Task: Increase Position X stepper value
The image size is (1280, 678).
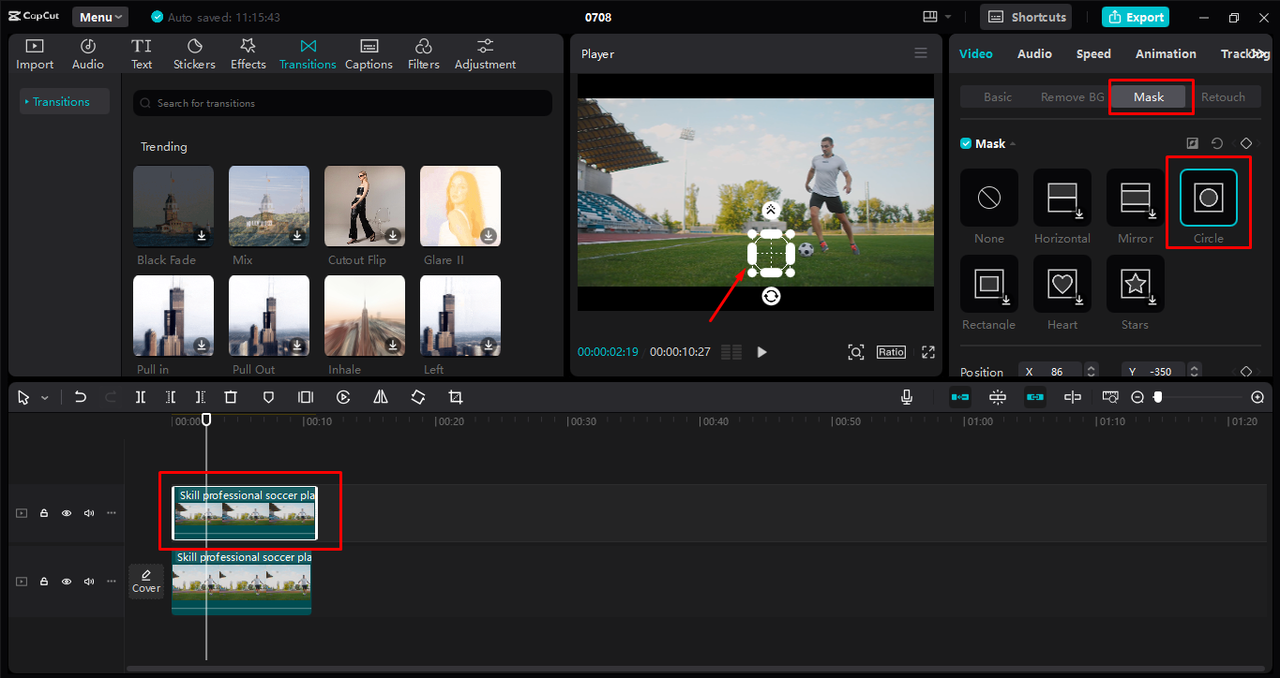Action: click(1091, 368)
